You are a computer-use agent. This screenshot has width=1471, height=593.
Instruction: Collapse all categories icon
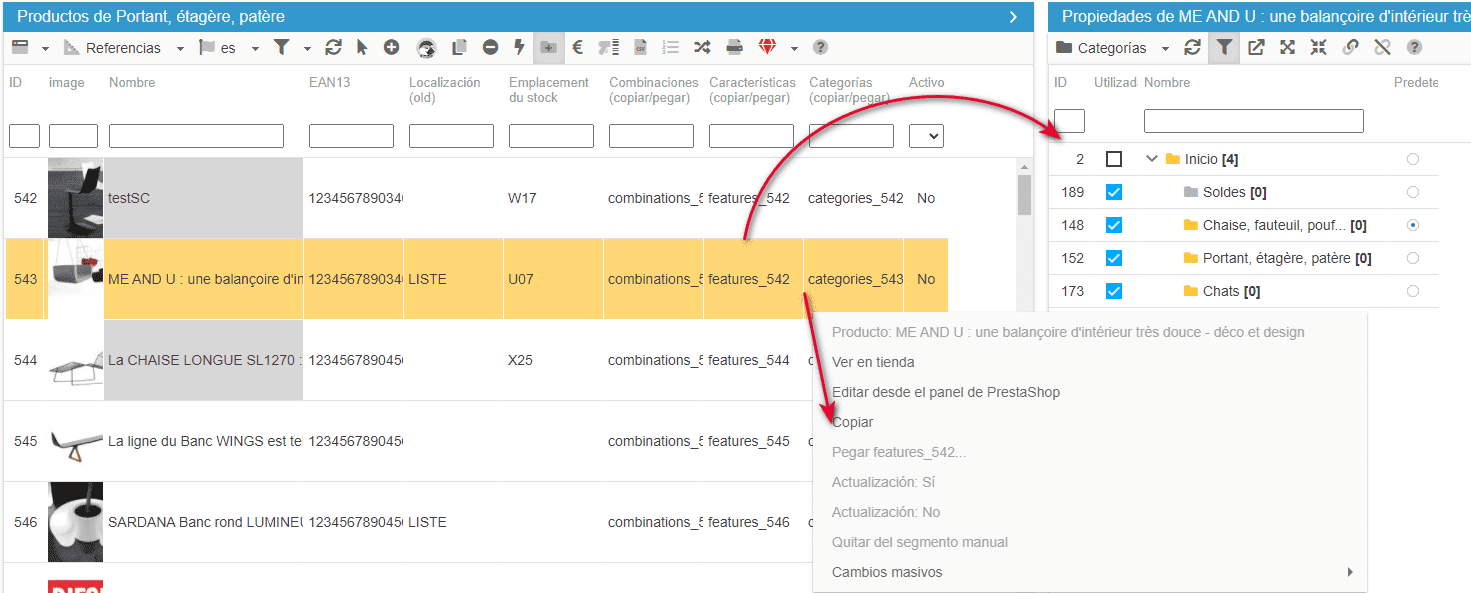tap(1318, 47)
